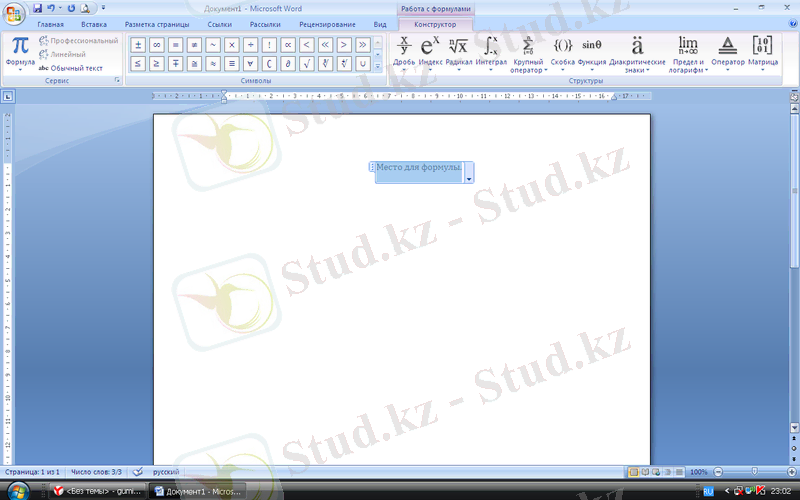Open the Вставка ribbon tab
Screen dimensions: 800x500
coord(94,24)
